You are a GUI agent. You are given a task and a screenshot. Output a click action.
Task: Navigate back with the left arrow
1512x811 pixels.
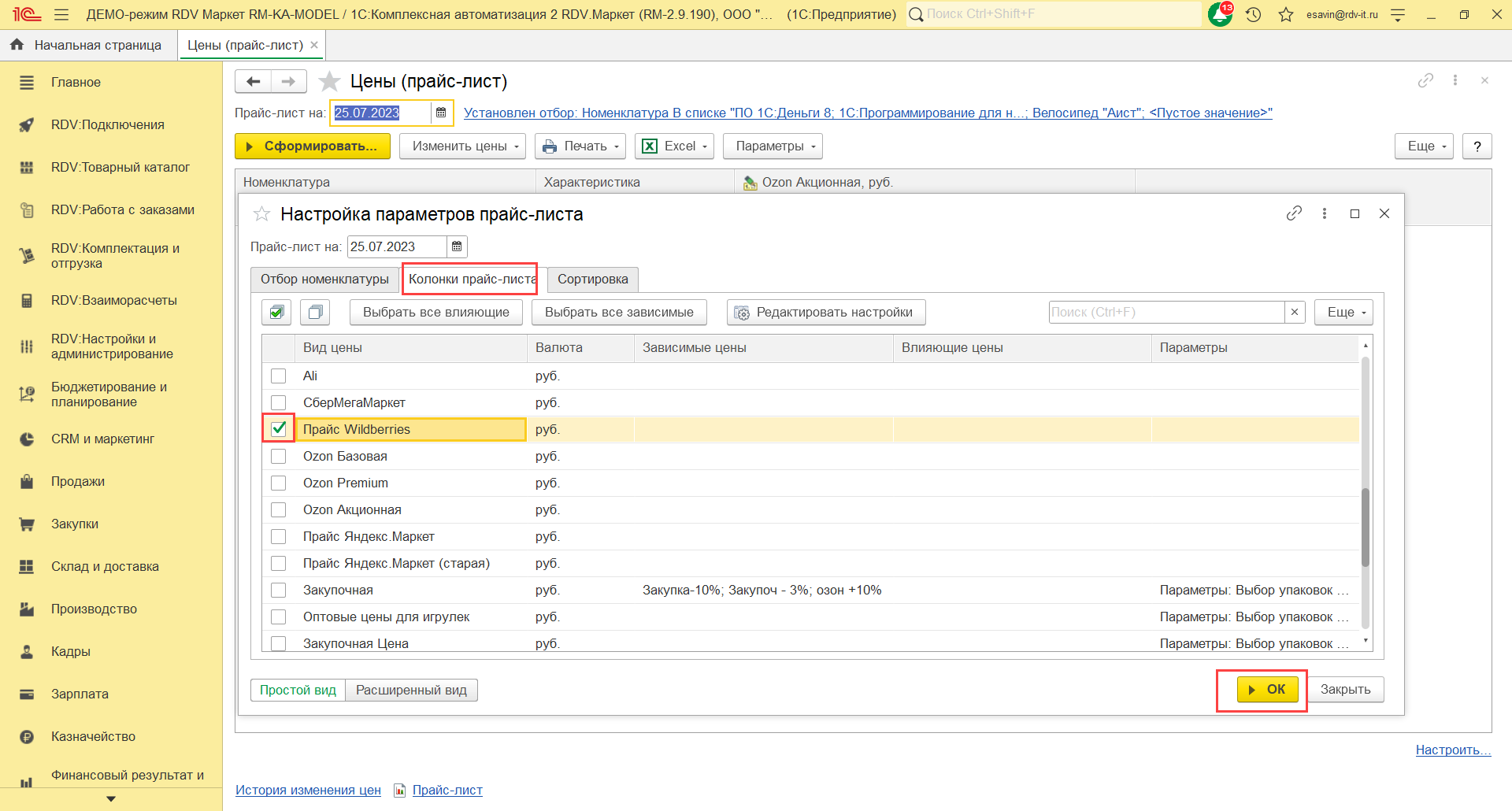[x=253, y=82]
